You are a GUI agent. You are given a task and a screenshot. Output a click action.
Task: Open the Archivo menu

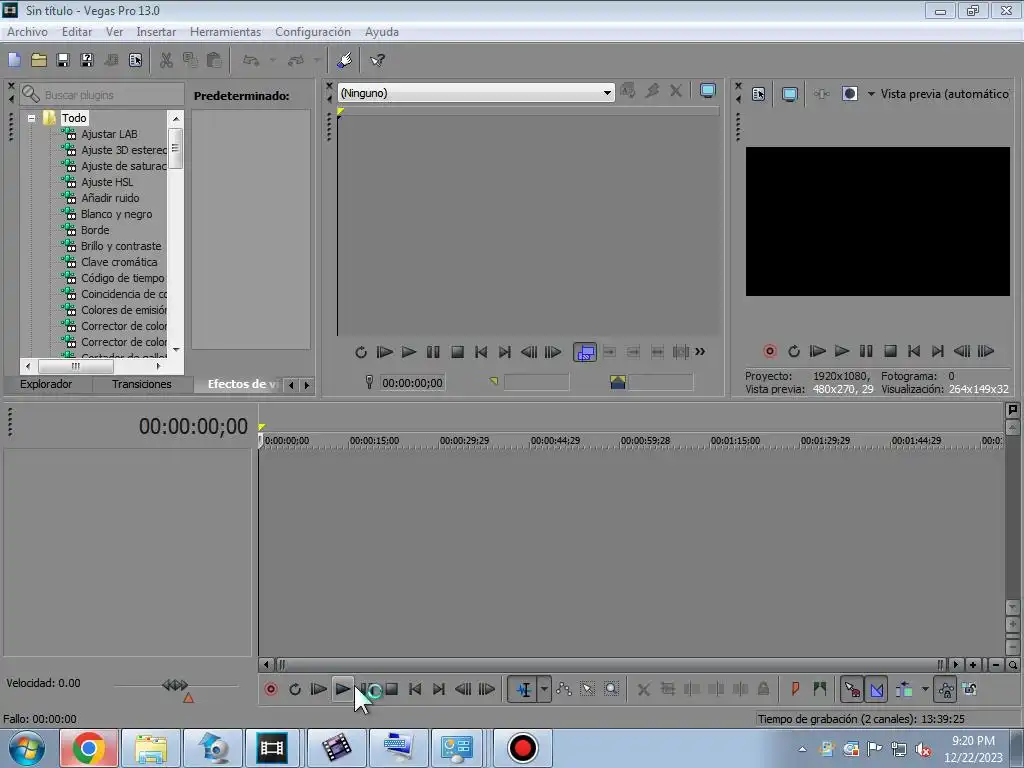click(27, 31)
